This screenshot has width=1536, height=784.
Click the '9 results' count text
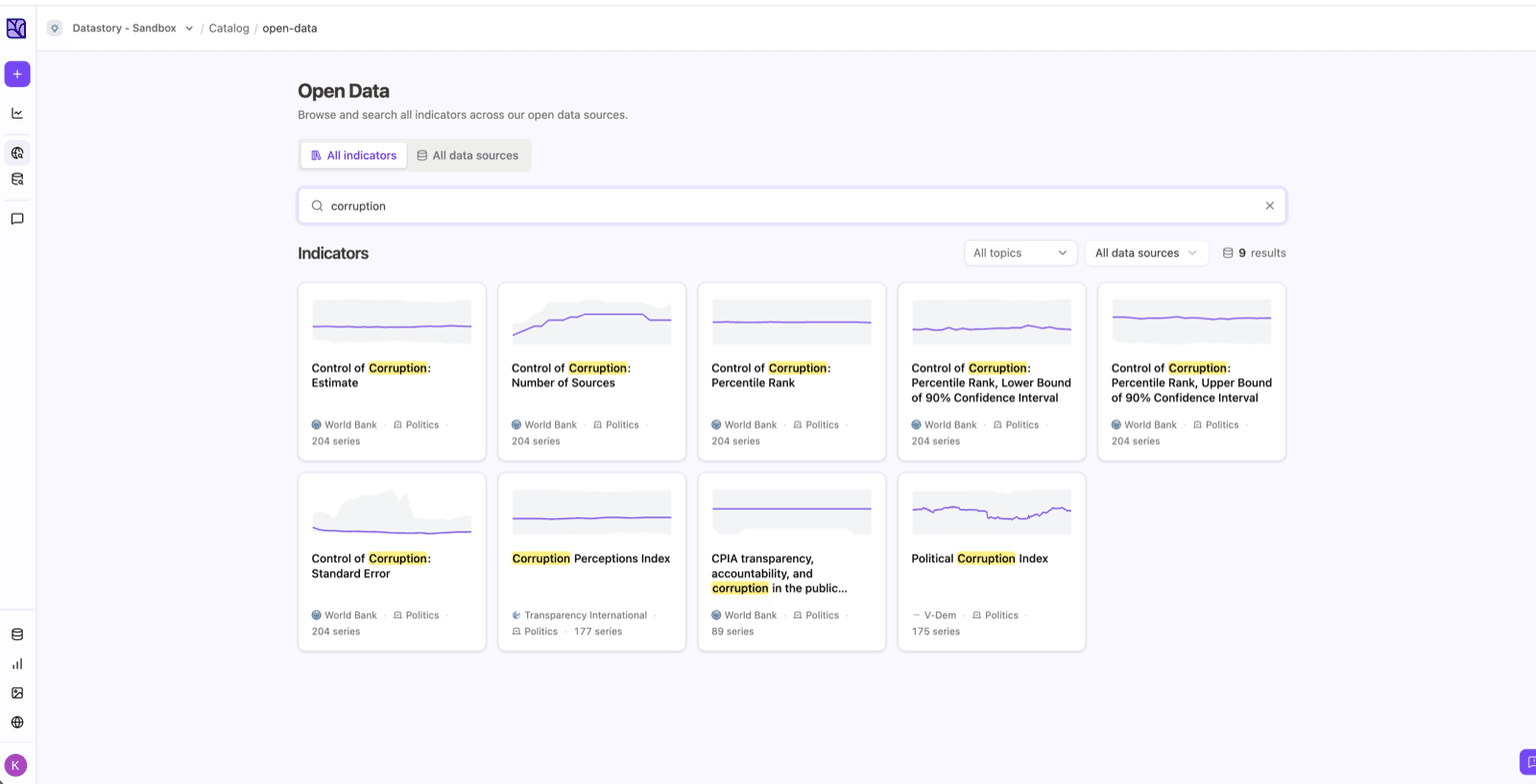coord(1262,253)
